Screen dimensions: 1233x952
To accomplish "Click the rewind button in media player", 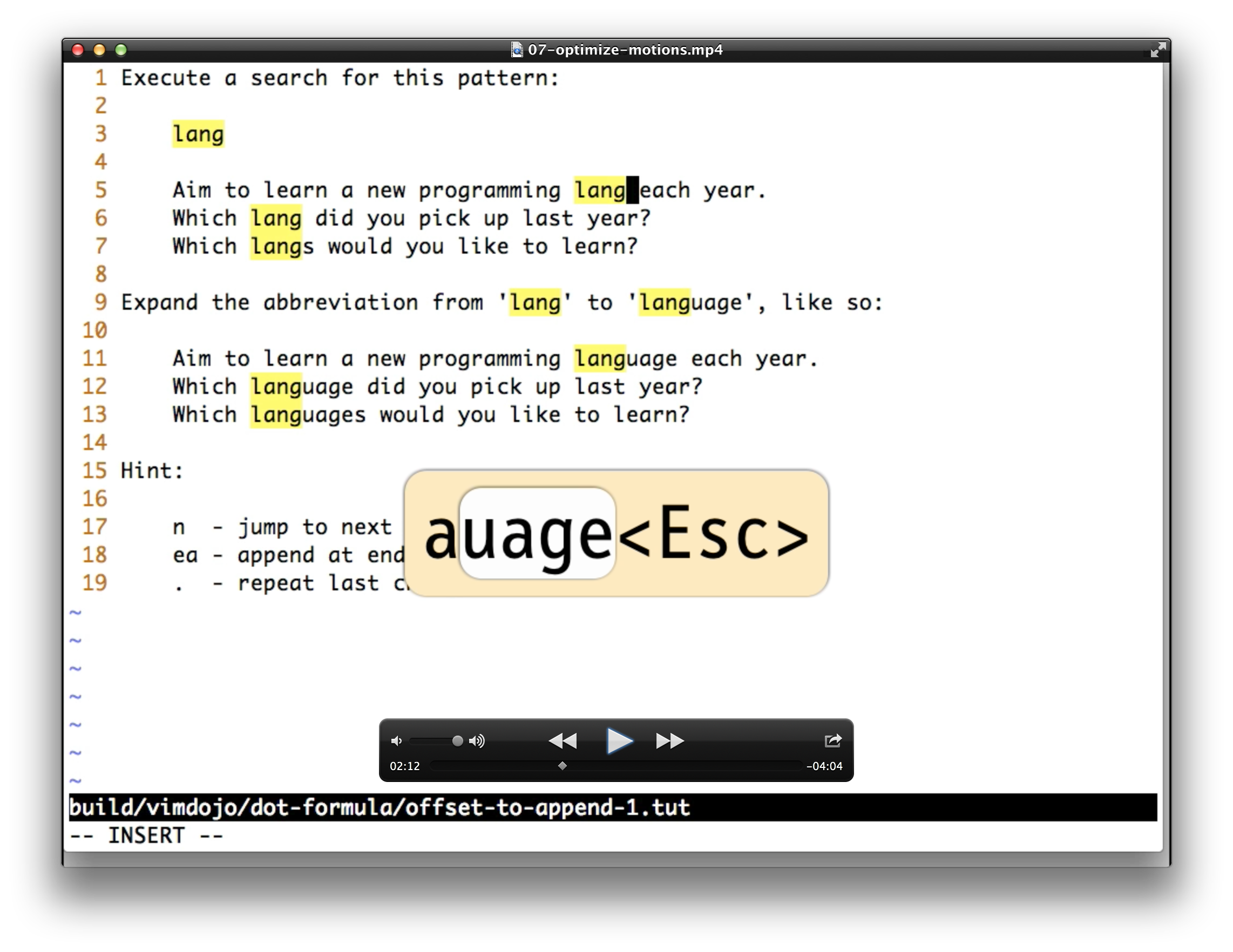I will pyautogui.click(x=558, y=741).
